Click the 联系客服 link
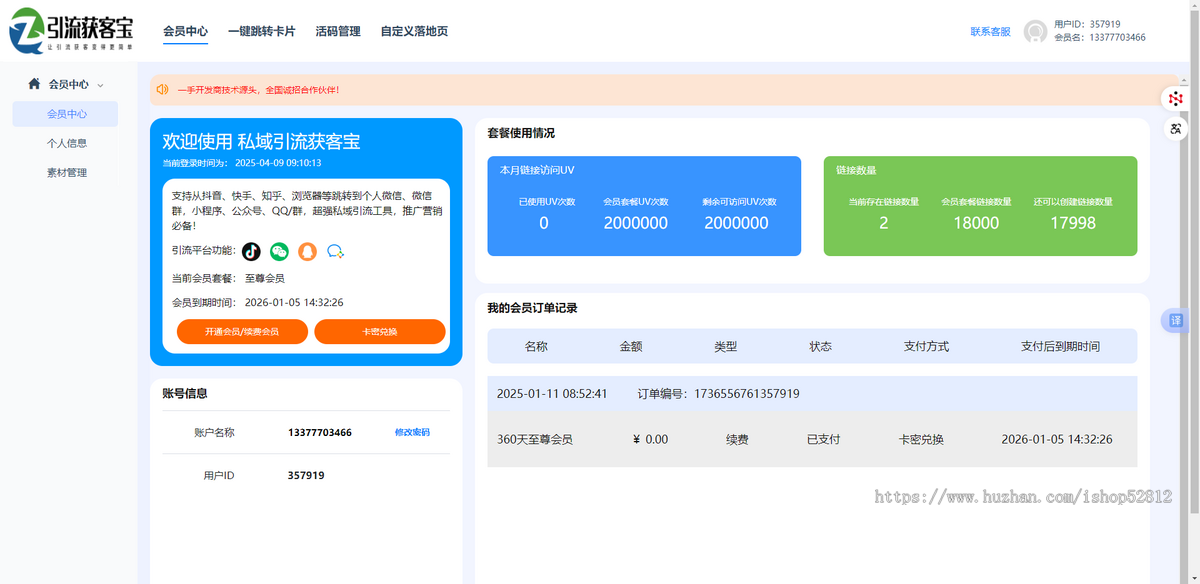The height and width of the screenshot is (584, 1200). (x=990, y=31)
